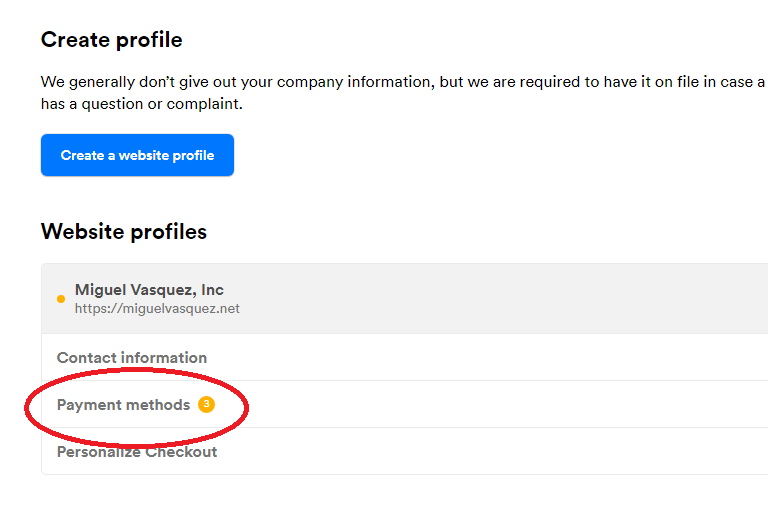Click the Website profiles heading
771x523 pixels.
[124, 232]
